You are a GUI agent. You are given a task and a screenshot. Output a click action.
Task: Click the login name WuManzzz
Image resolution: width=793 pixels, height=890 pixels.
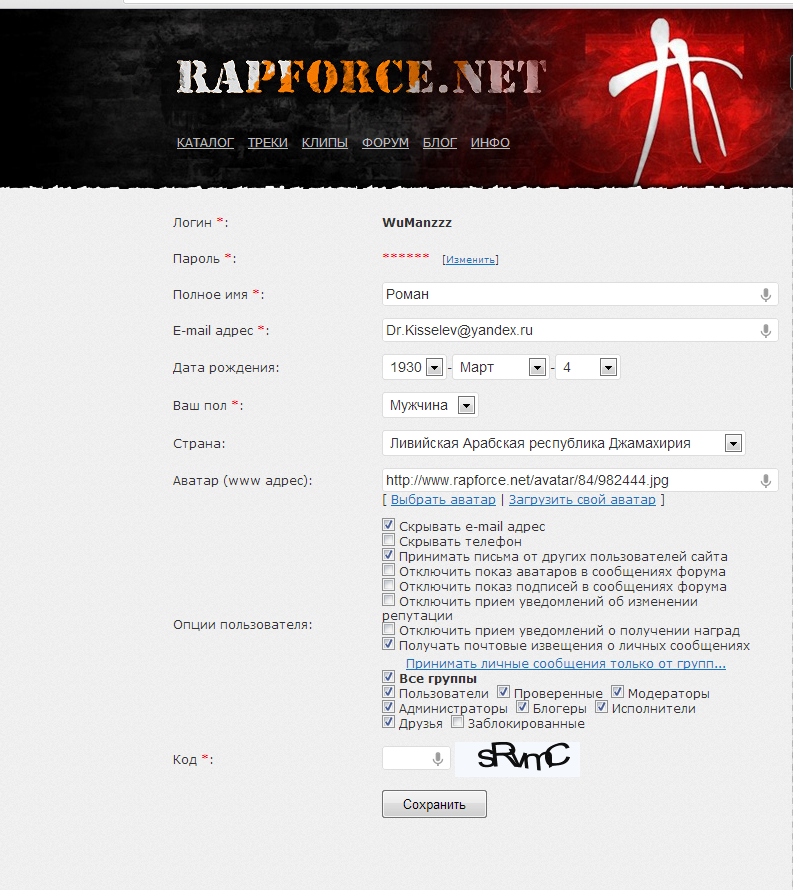point(417,222)
